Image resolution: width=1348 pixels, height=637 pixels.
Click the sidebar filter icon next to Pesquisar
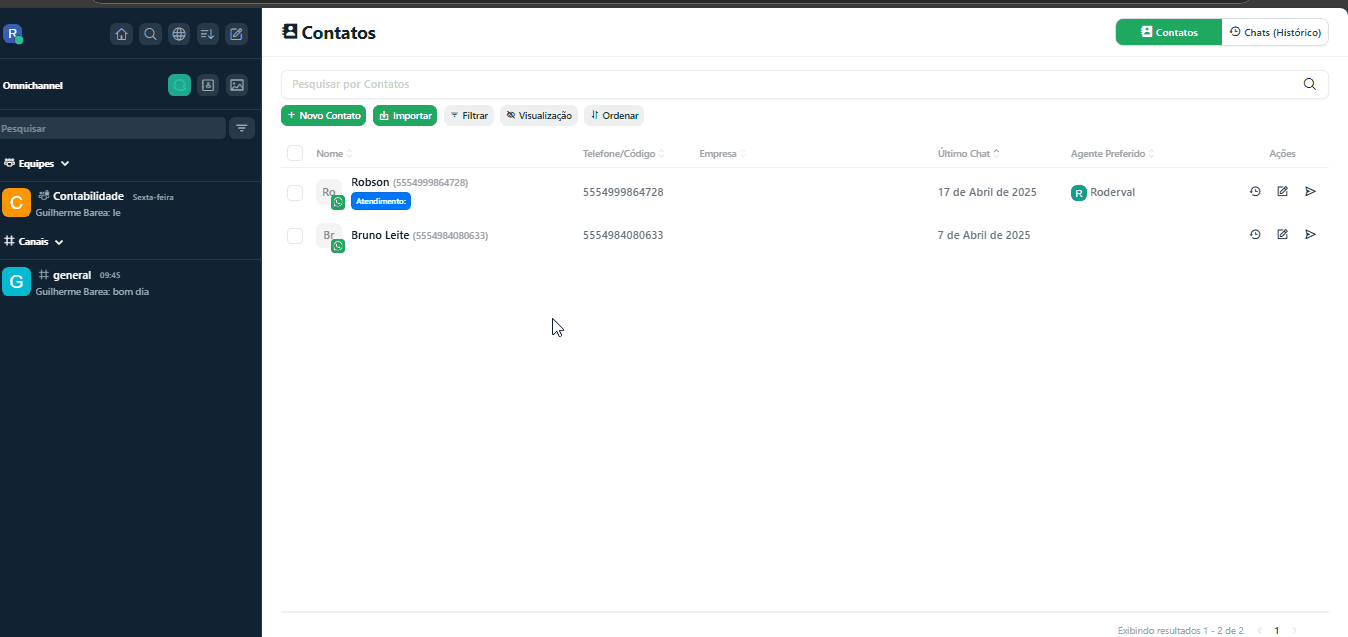point(242,128)
